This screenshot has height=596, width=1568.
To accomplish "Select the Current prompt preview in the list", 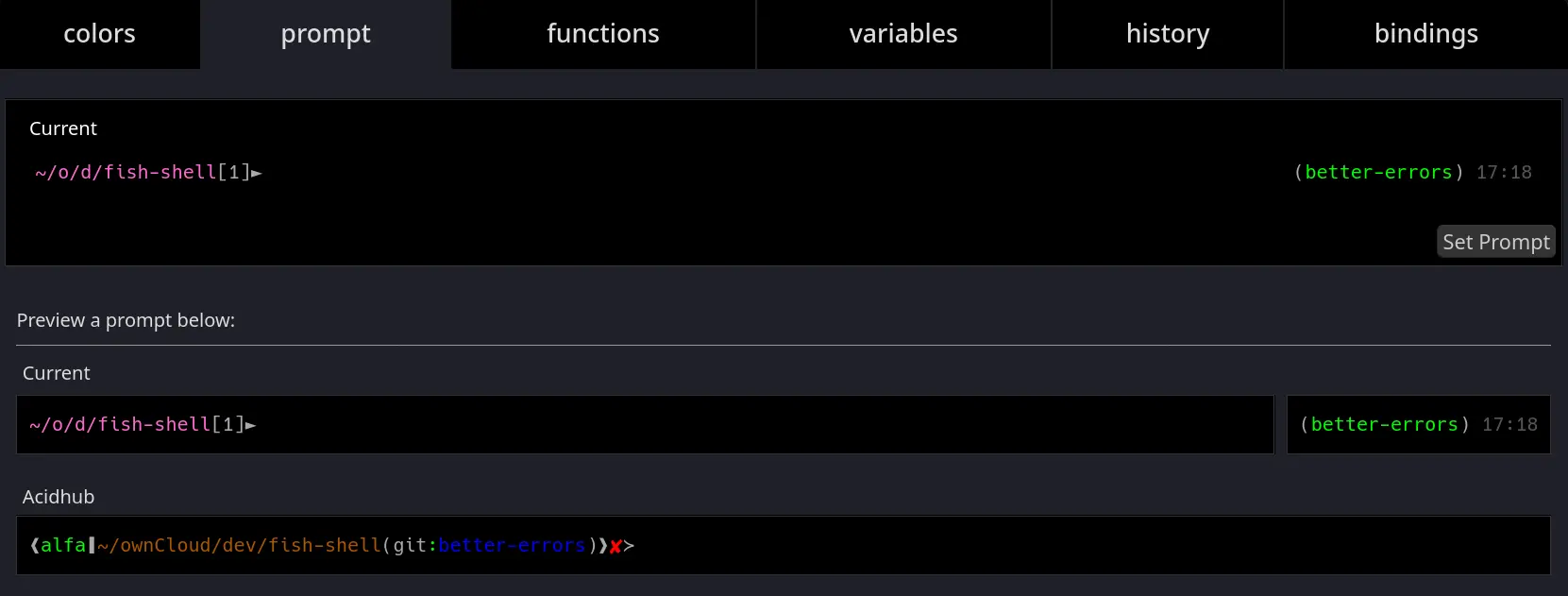I will click(x=646, y=424).
